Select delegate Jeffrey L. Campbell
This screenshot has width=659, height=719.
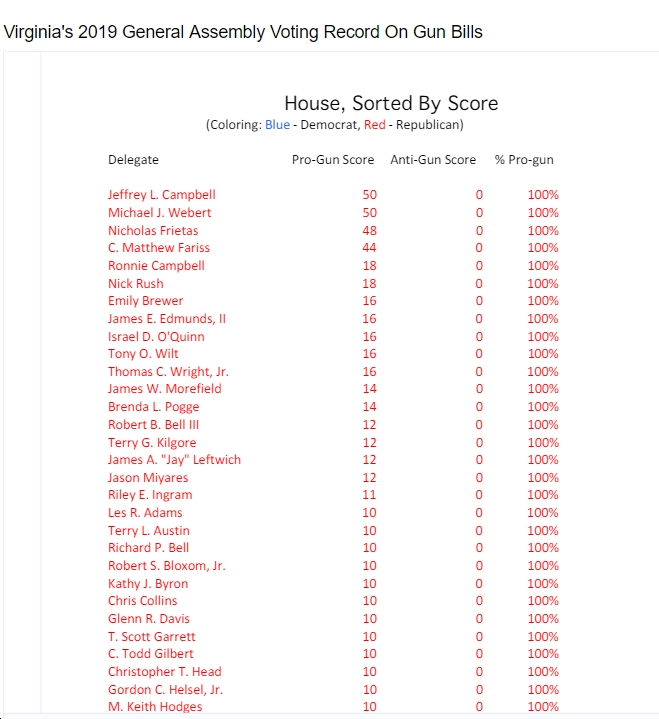[162, 195]
